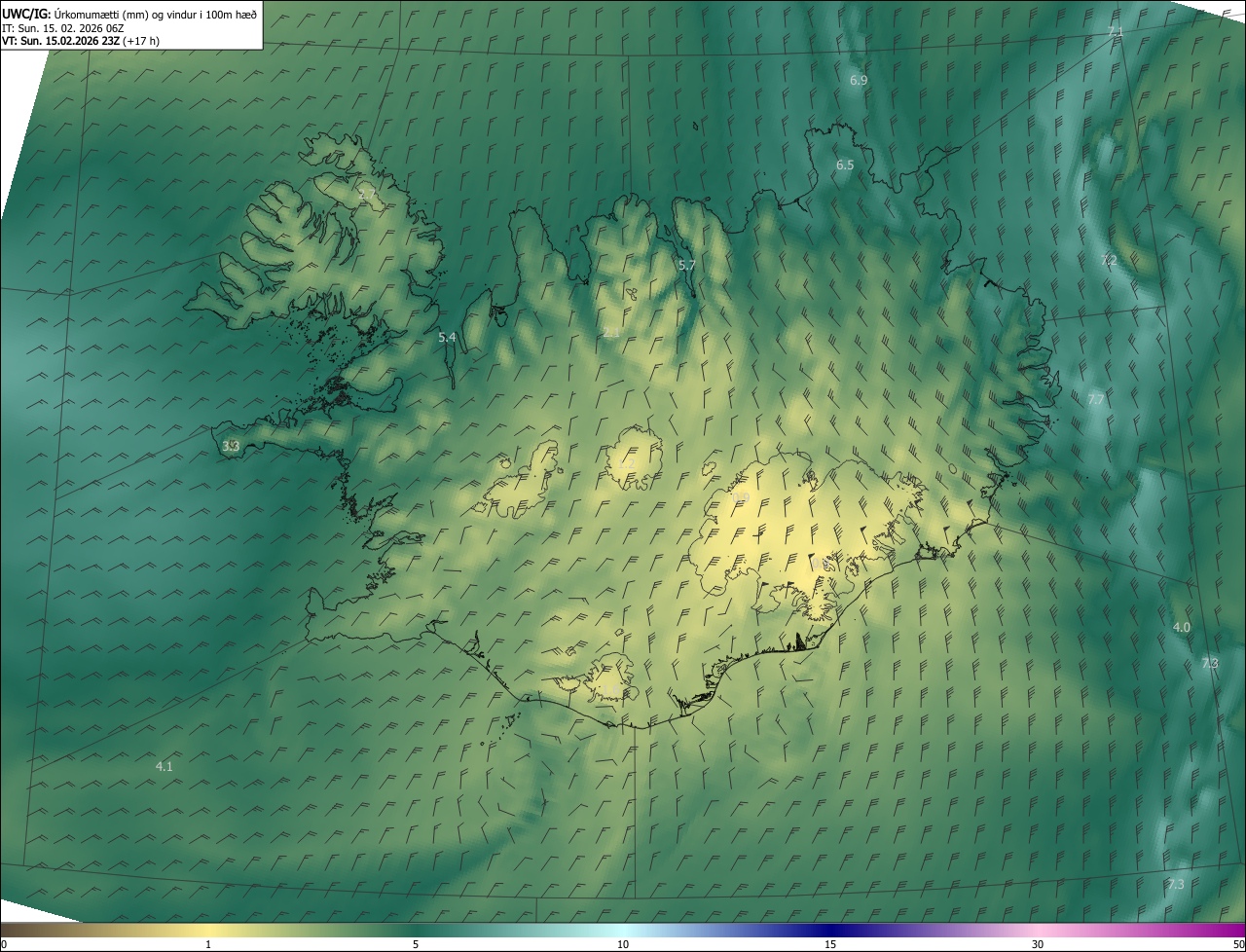The width and height of the screenshot is (1246, 952).
Task: Click the 5 tick label on the colour scale
Action: [416, 945]
